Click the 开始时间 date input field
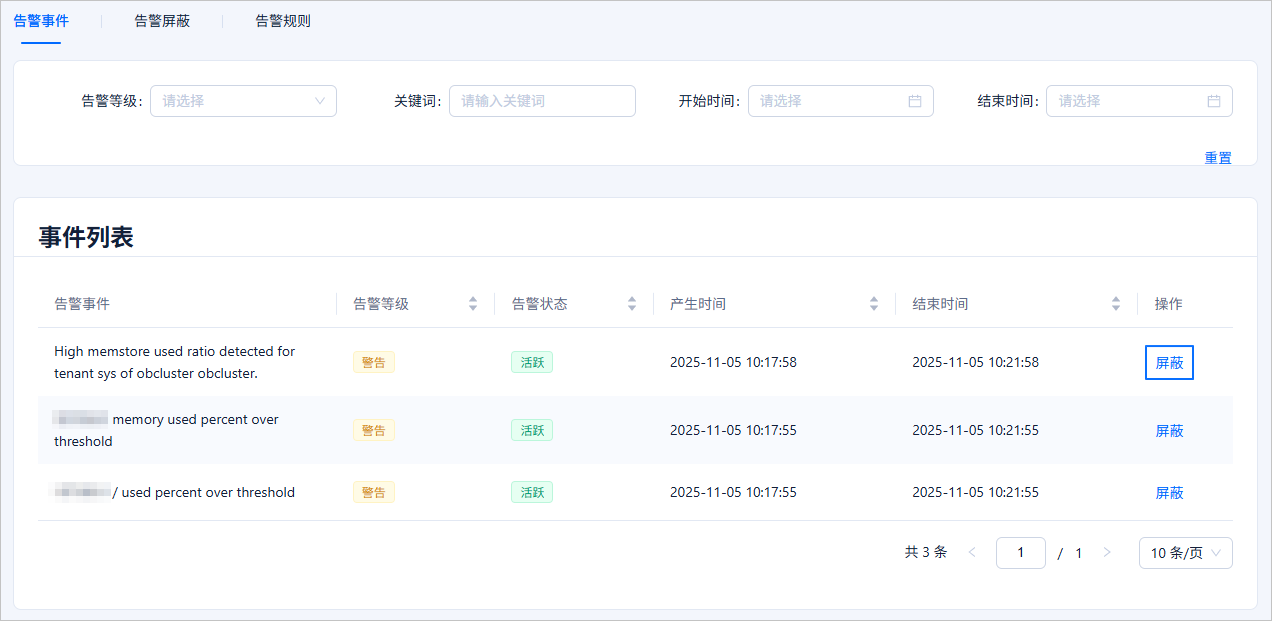Screen dimensions: 1272x621 pyautogui.click(x=828, y=101)
